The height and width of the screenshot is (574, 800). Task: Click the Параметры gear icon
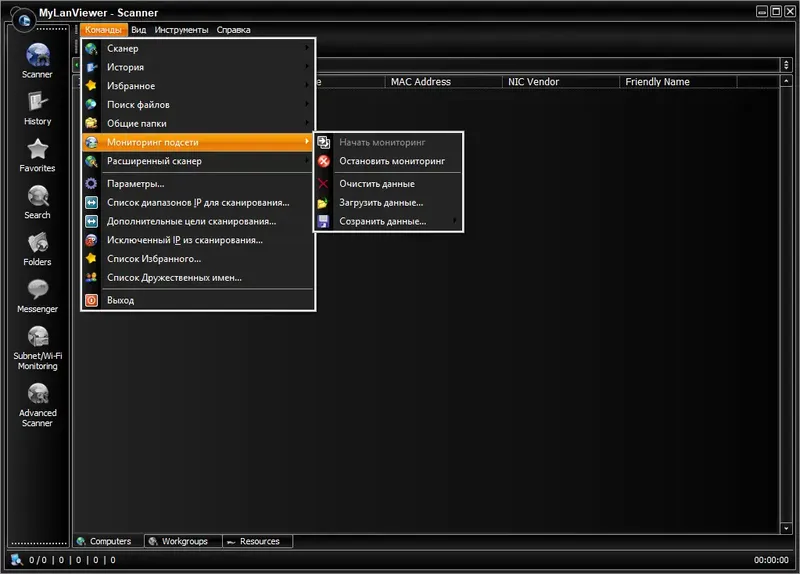(x=91, y=184)
